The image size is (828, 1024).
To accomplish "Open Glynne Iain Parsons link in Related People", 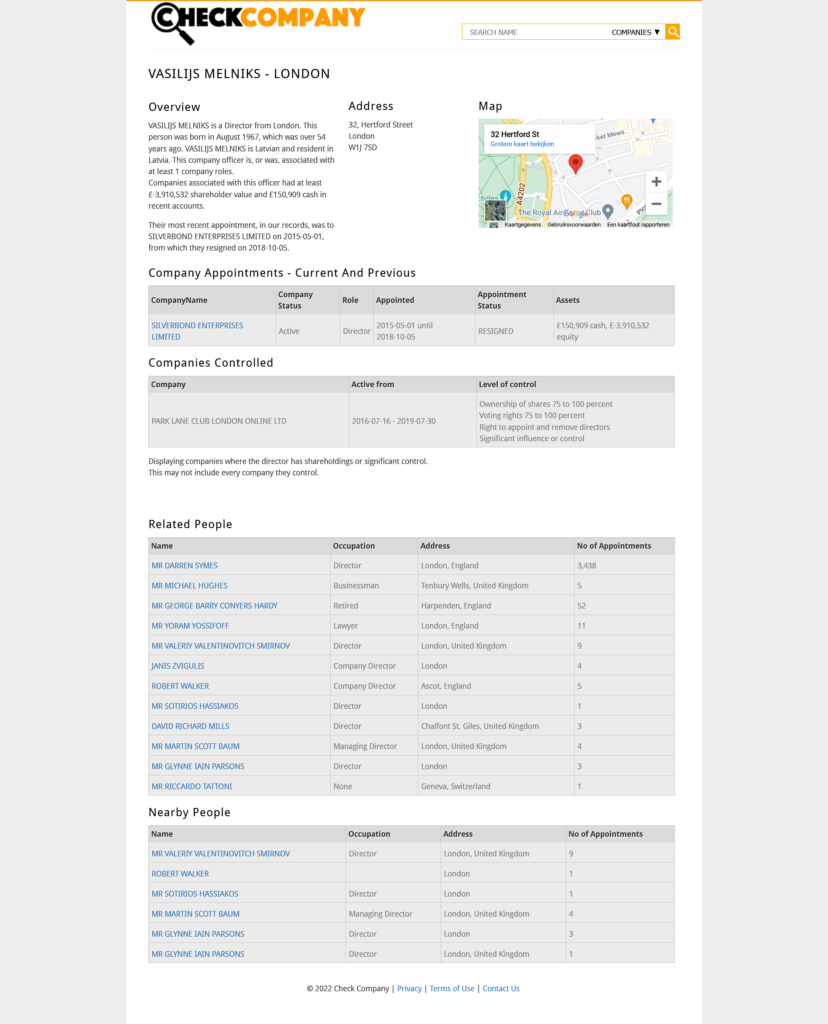I will (198, 767).
